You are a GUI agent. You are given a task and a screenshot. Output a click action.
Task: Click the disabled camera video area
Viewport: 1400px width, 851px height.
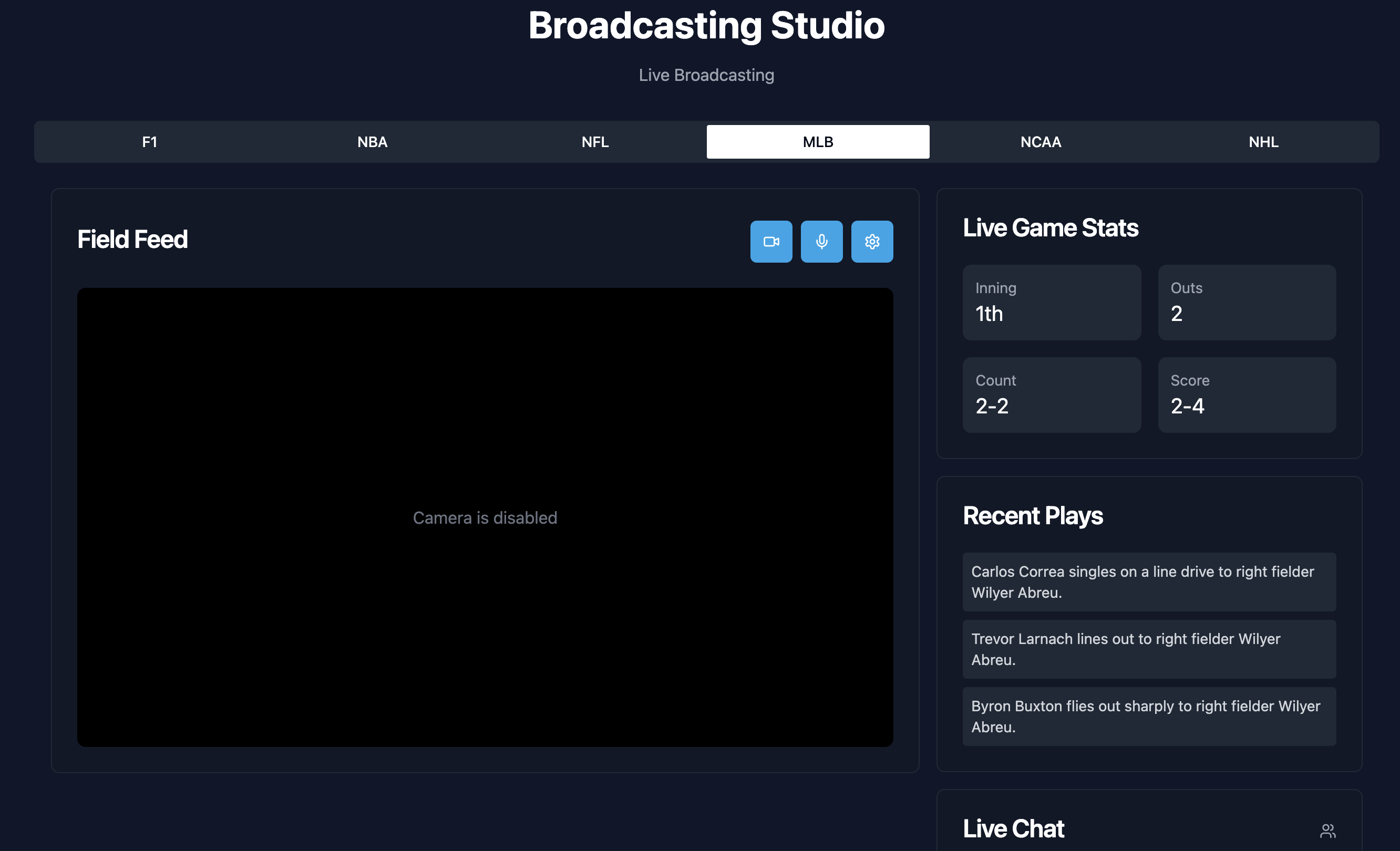(x=485, y=517)
